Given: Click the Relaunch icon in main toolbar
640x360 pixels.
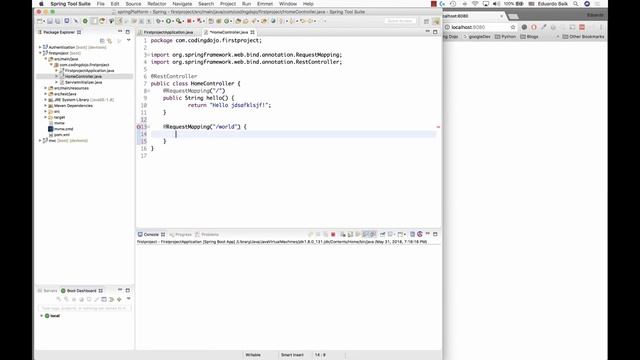Looking at the screenshot, I should [199, 21].
